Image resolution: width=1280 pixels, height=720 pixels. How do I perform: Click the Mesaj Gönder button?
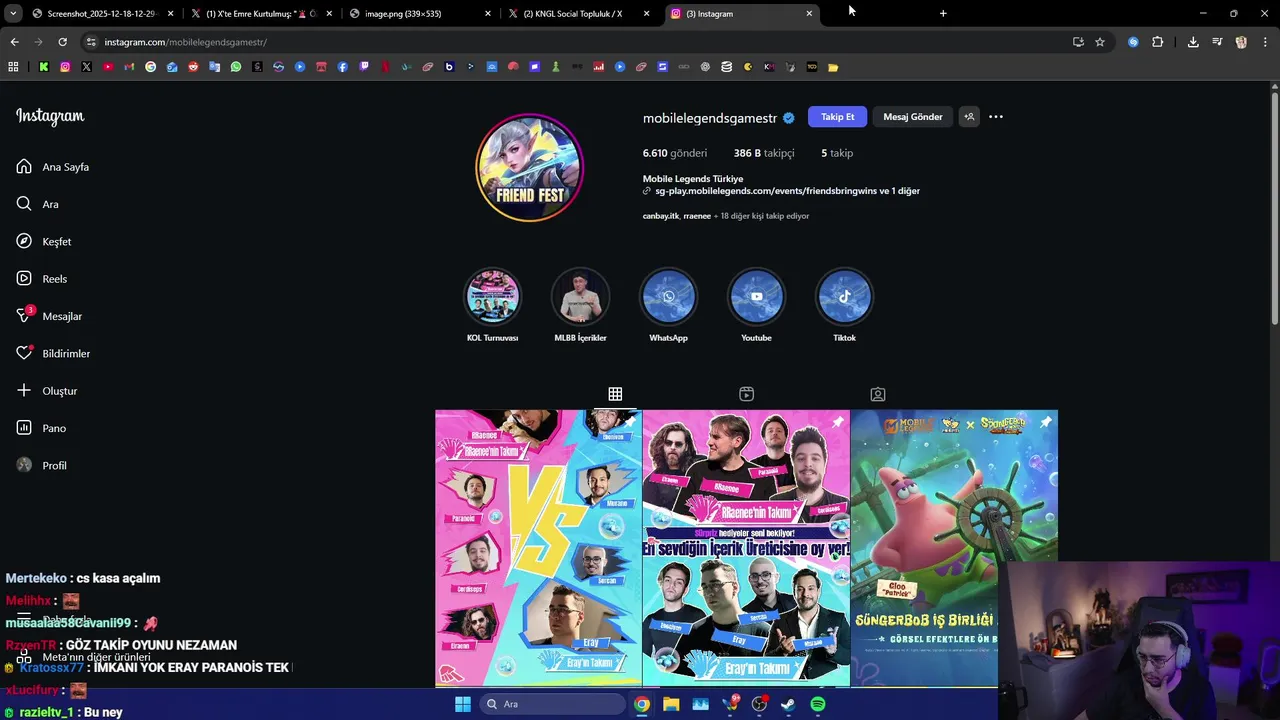click(x=913, y=117)
